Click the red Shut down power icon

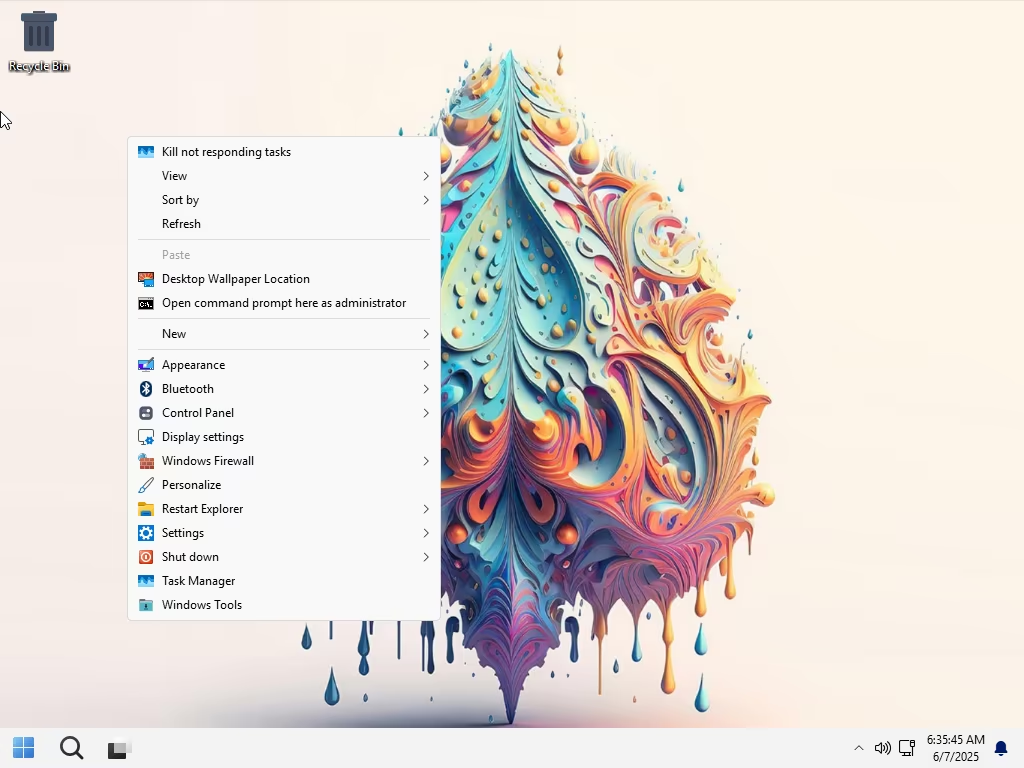pos(146,557)
